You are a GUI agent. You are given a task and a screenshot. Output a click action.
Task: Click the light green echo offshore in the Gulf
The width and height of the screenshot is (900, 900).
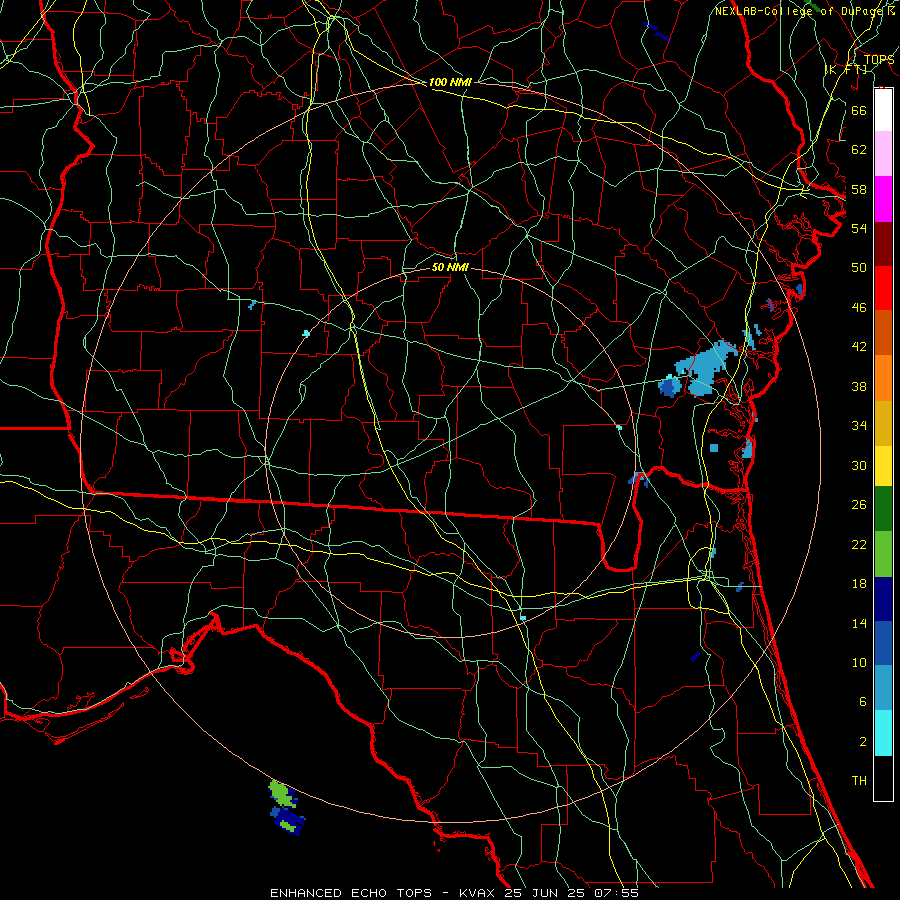280,793
